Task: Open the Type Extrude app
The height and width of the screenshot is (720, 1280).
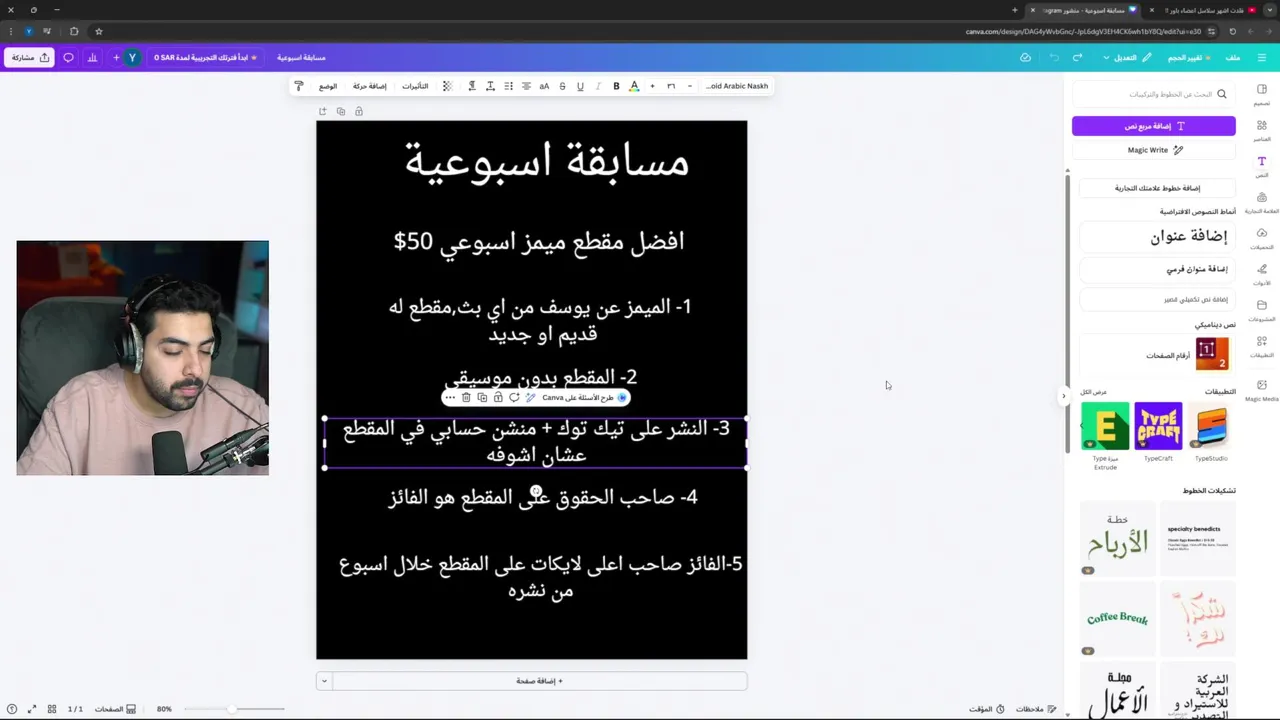Action: (x=1105, y=427)
